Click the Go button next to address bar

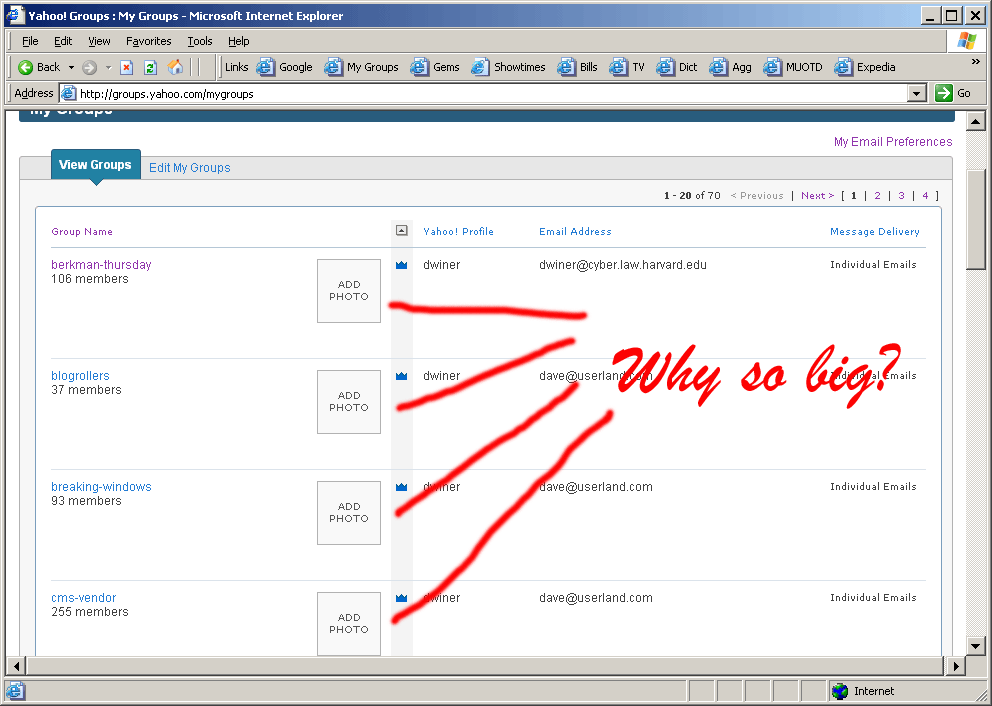[953, 93]
